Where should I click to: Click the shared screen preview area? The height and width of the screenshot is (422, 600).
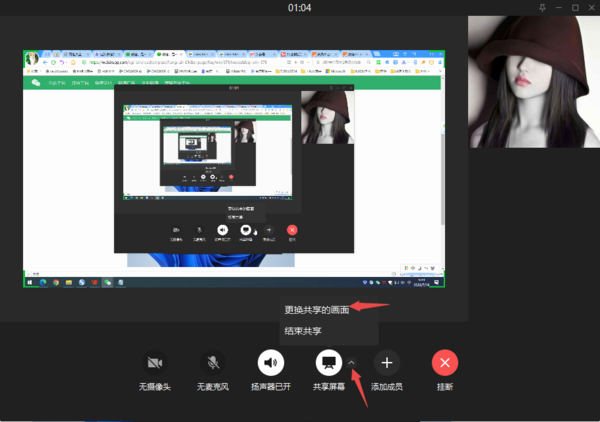(233, 168)
